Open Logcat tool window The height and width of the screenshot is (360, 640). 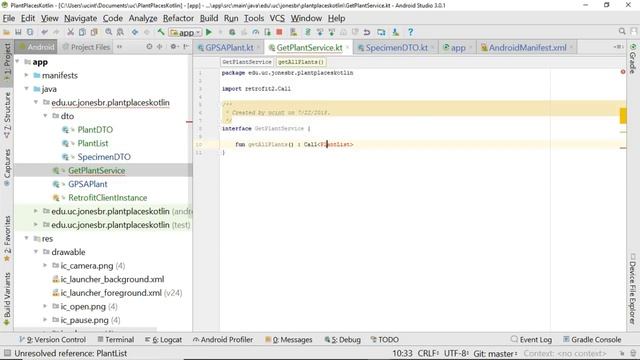coord(163,340)
